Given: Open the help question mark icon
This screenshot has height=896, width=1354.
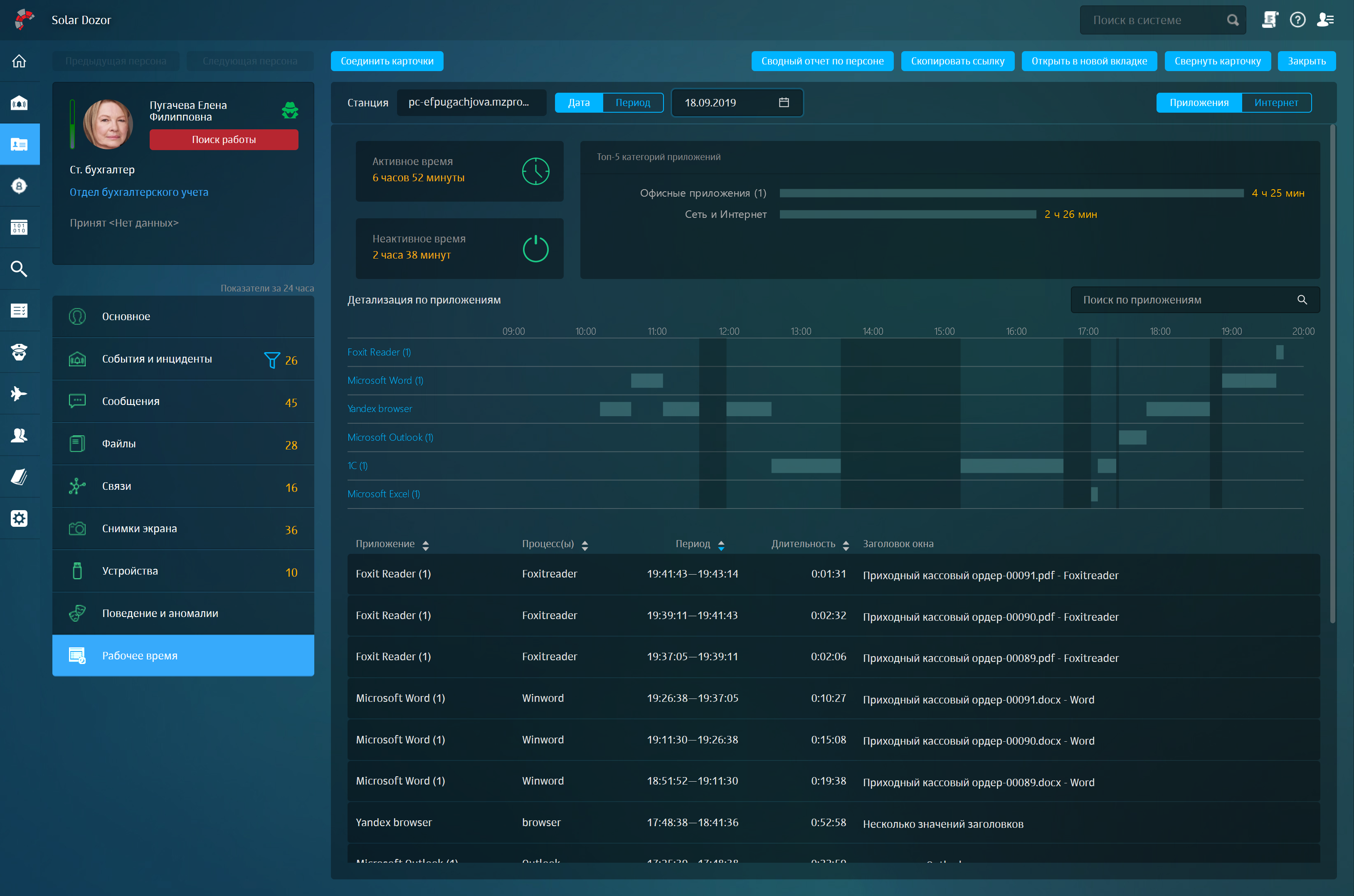Looking at the screenshot, I should 1297,20.
